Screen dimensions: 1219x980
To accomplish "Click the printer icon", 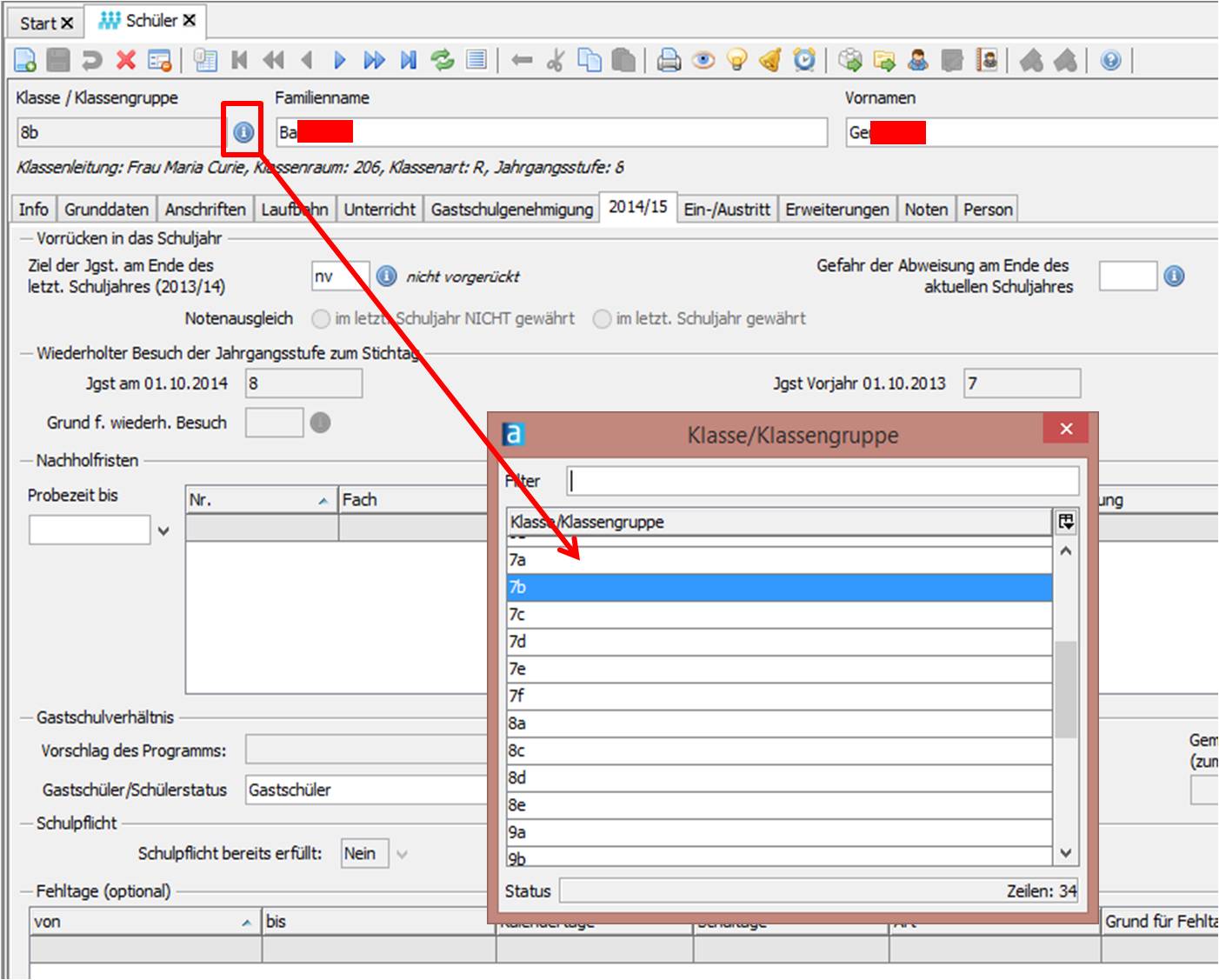I will click(x=669, y=60).
